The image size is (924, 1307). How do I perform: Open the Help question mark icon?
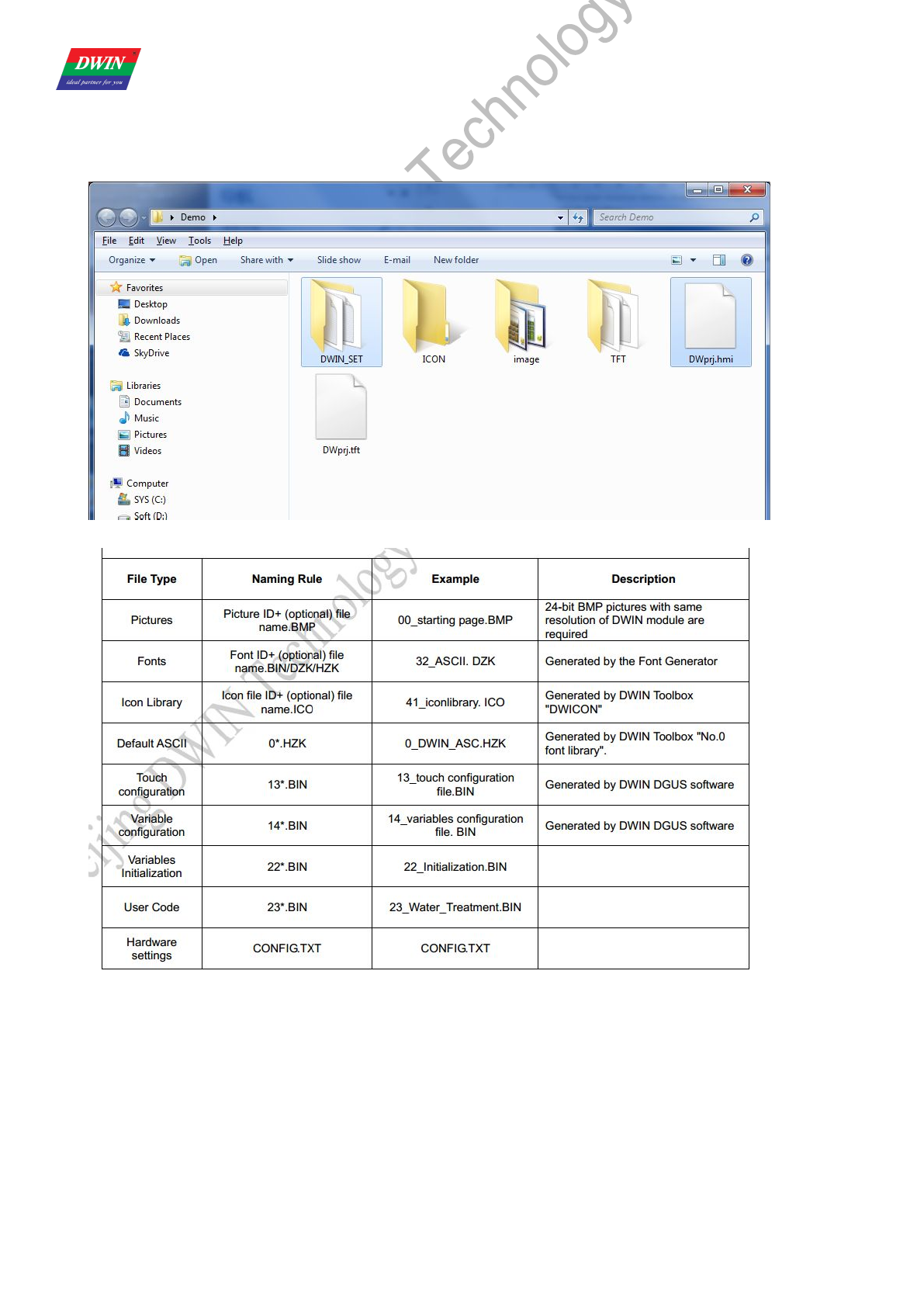[x=746, y=260]
